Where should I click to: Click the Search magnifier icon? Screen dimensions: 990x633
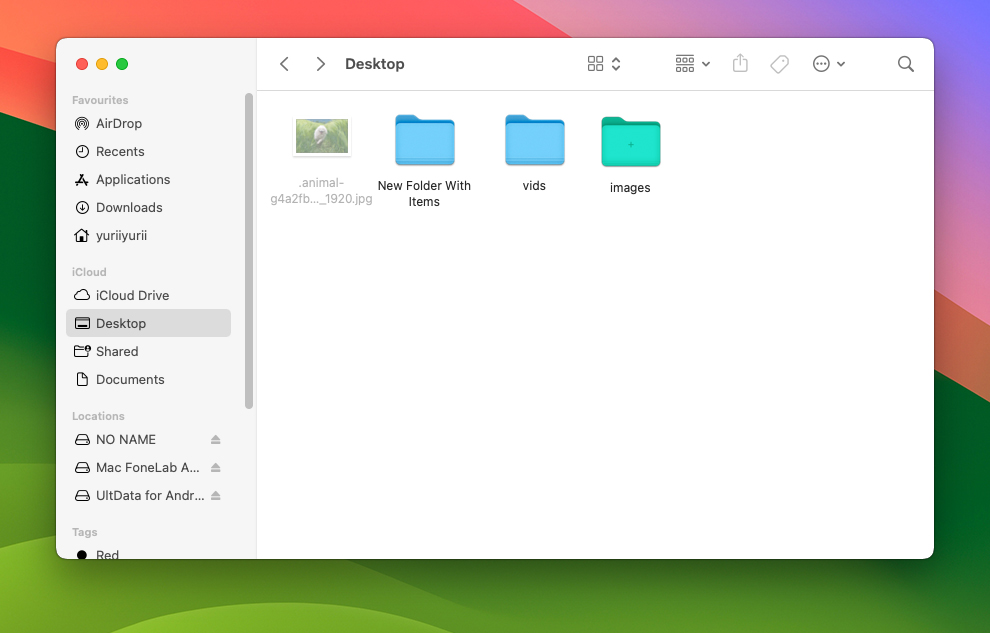click(906, 64)
